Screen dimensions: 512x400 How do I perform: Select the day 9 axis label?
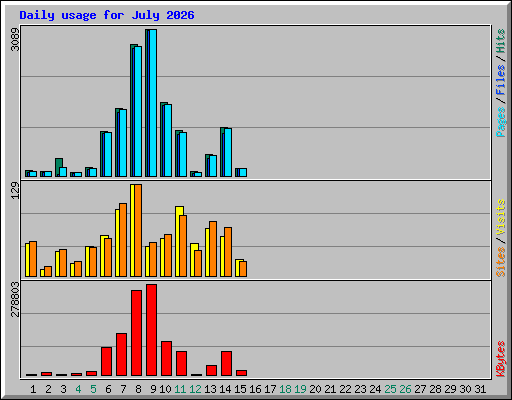[x=153, y=389]
